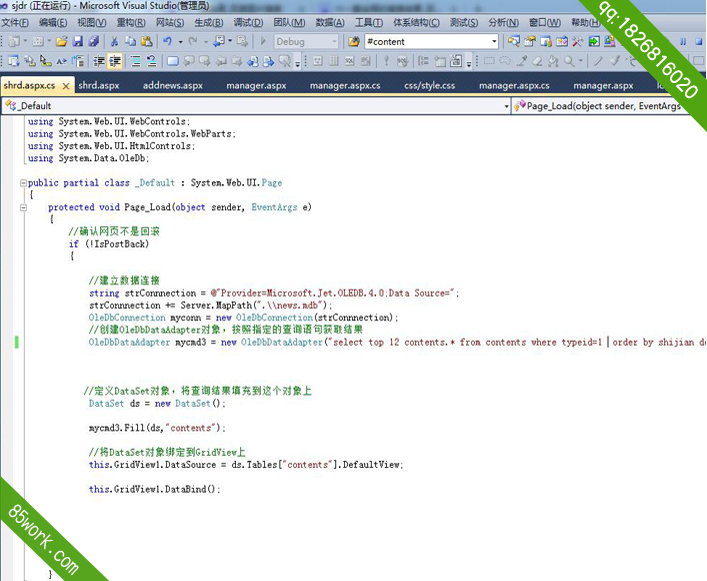The image size is (707, 581).
Task: Click the Start Page green arrow icon
Action: coord(594,41)
